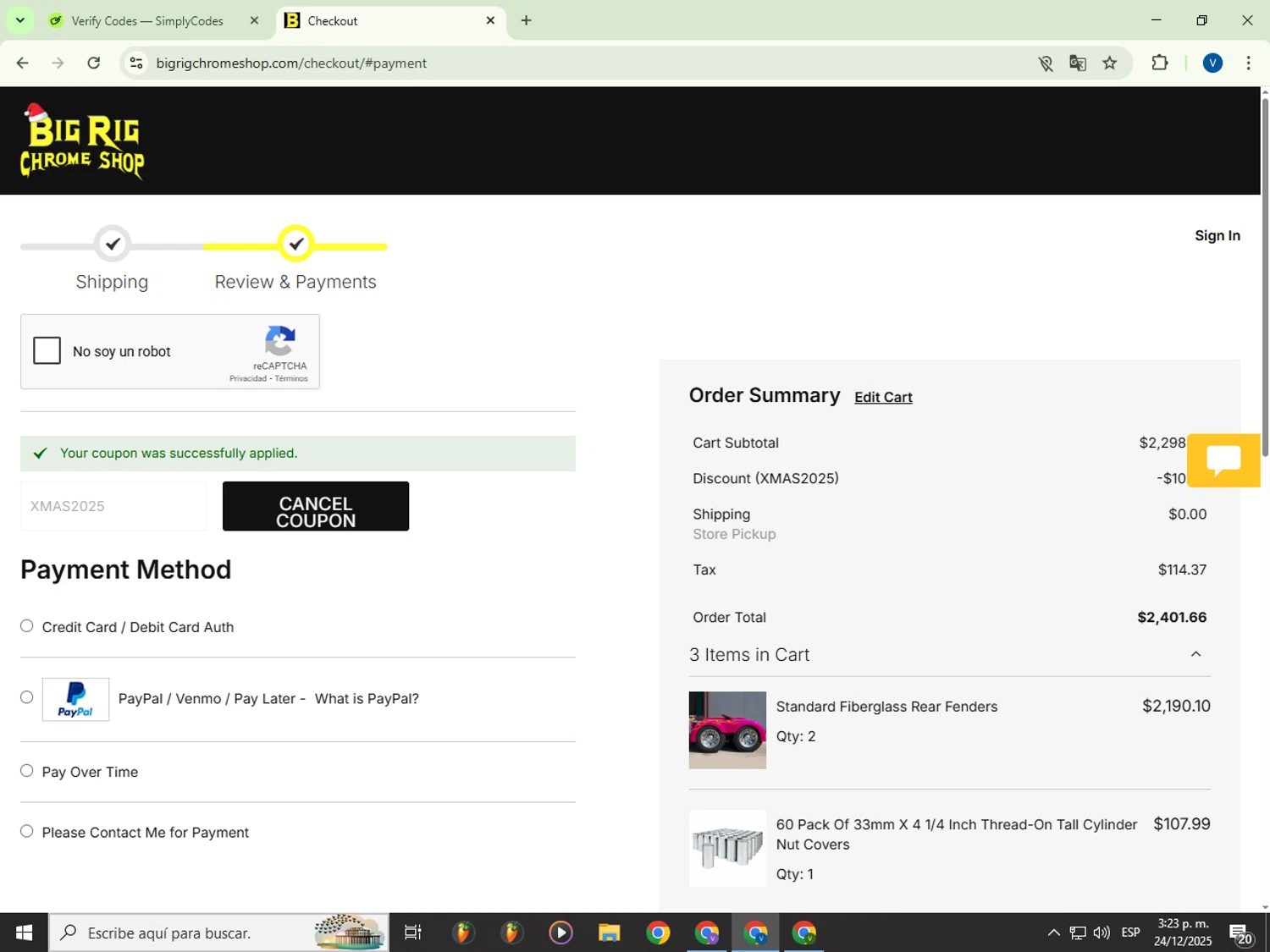Open the Chrome profile avatar V
This screenshot has width=1270, height=952.
click(x=1212, y=63)
